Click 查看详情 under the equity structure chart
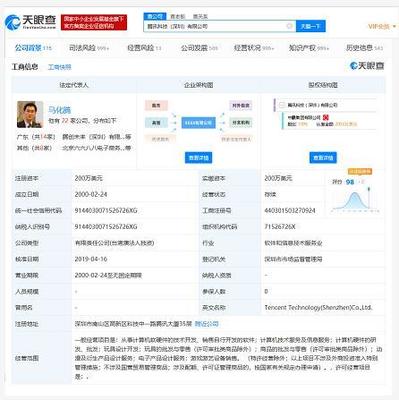The image size is (399, 400). tap(323, 158)
